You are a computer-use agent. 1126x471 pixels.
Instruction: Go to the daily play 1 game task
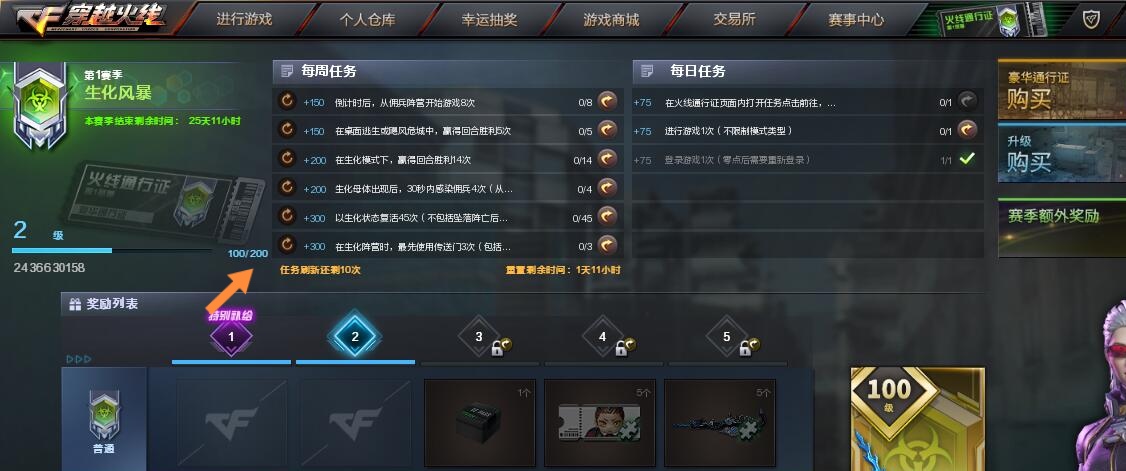click(x=968, y=130)
